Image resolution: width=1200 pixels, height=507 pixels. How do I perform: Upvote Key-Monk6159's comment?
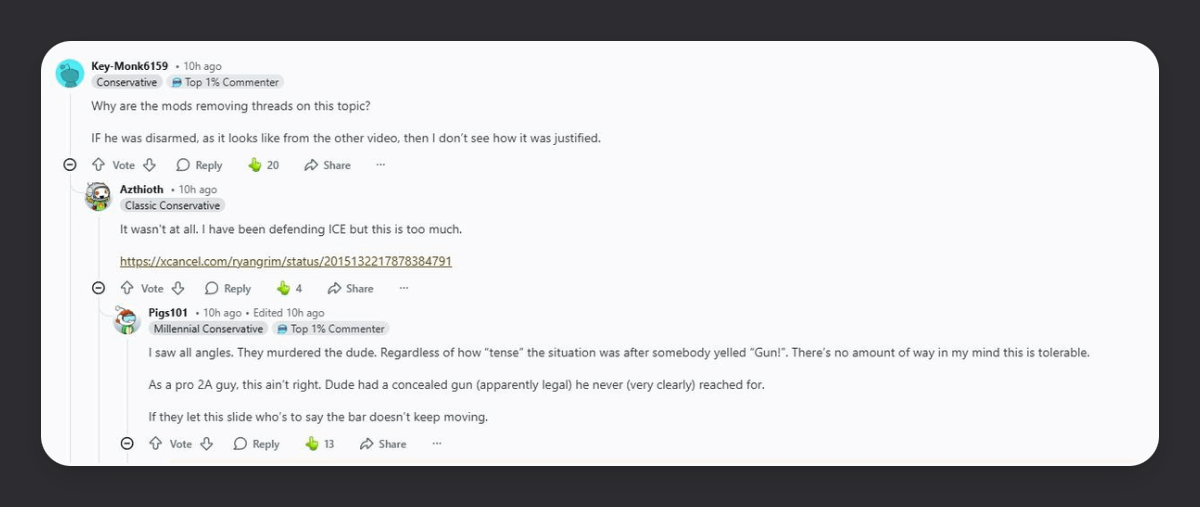coord(98,165)
